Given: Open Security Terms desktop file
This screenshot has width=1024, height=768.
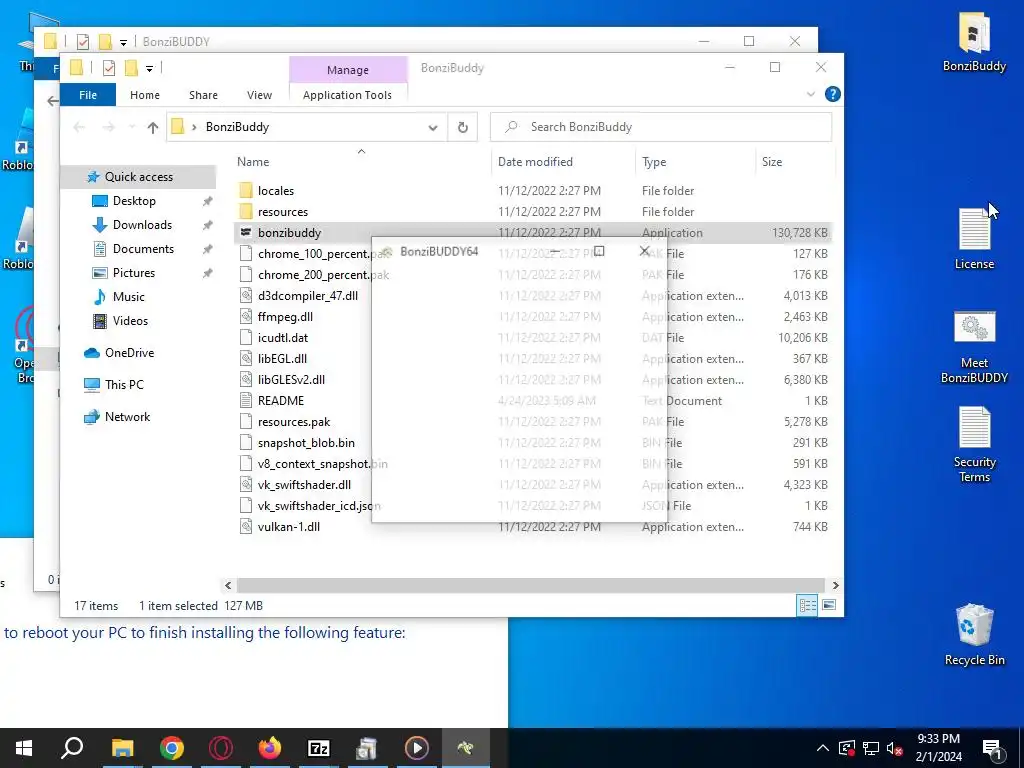Looking at the screenshot, I should (x=974, y=444).
